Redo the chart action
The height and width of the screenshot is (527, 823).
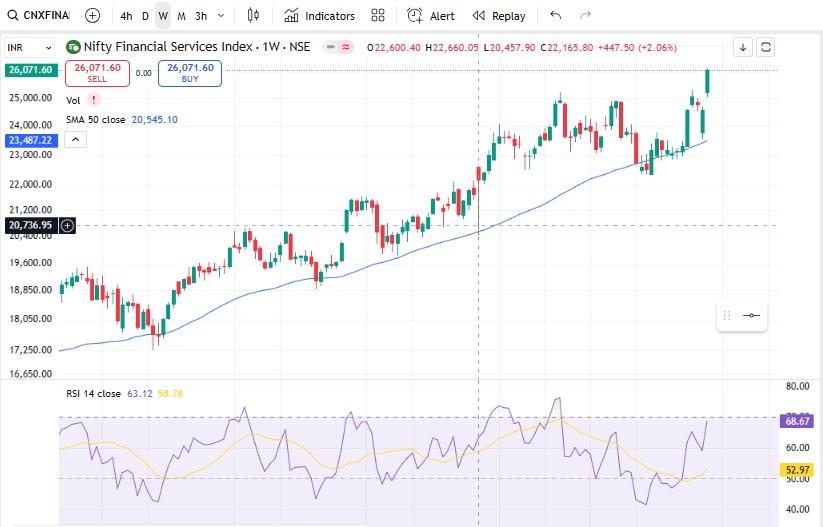[x=585, y=15]
